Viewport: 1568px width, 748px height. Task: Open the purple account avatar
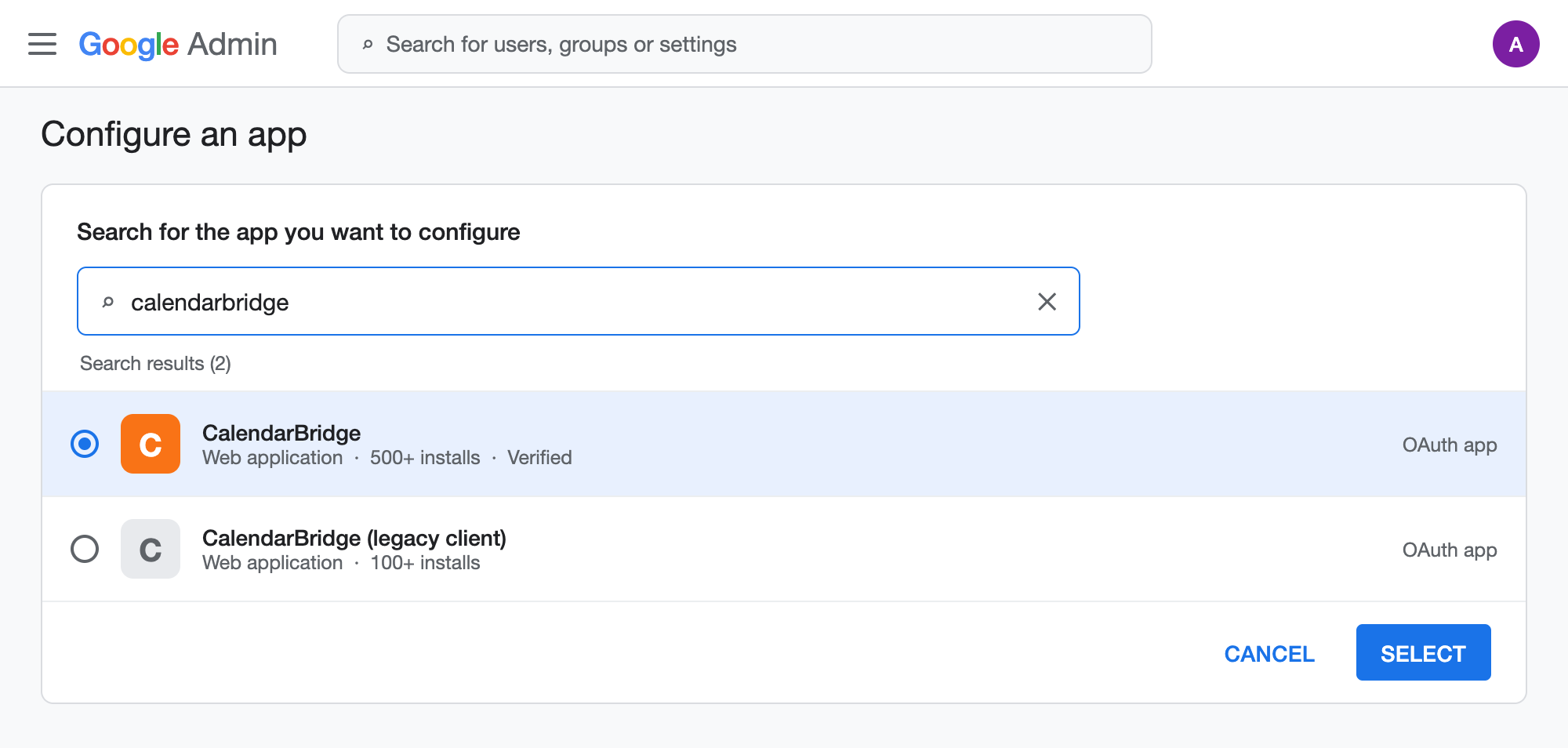(x=1515, y=44)
